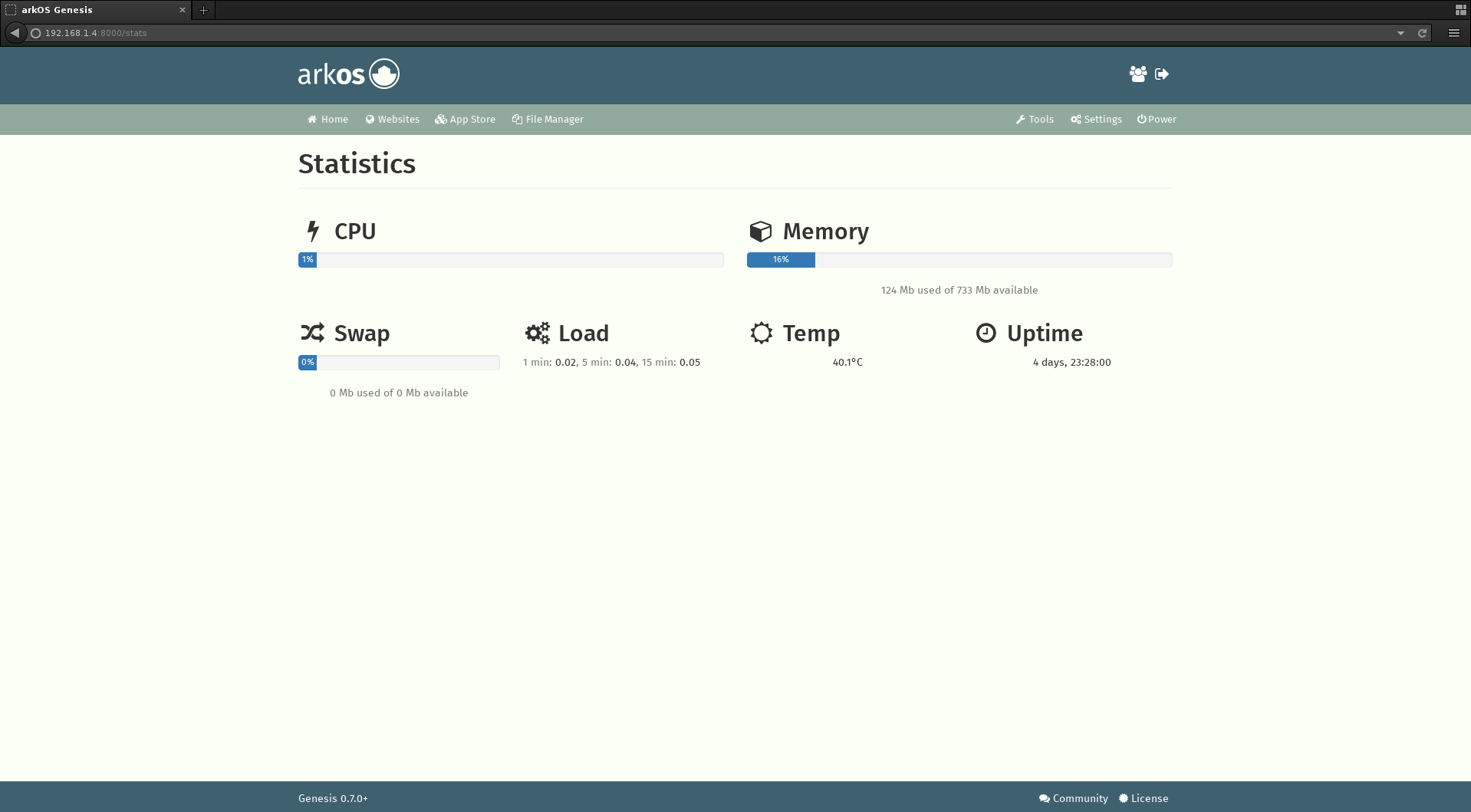
Task: Click the browser address bar URL
Action: click(x=96, y=33)
